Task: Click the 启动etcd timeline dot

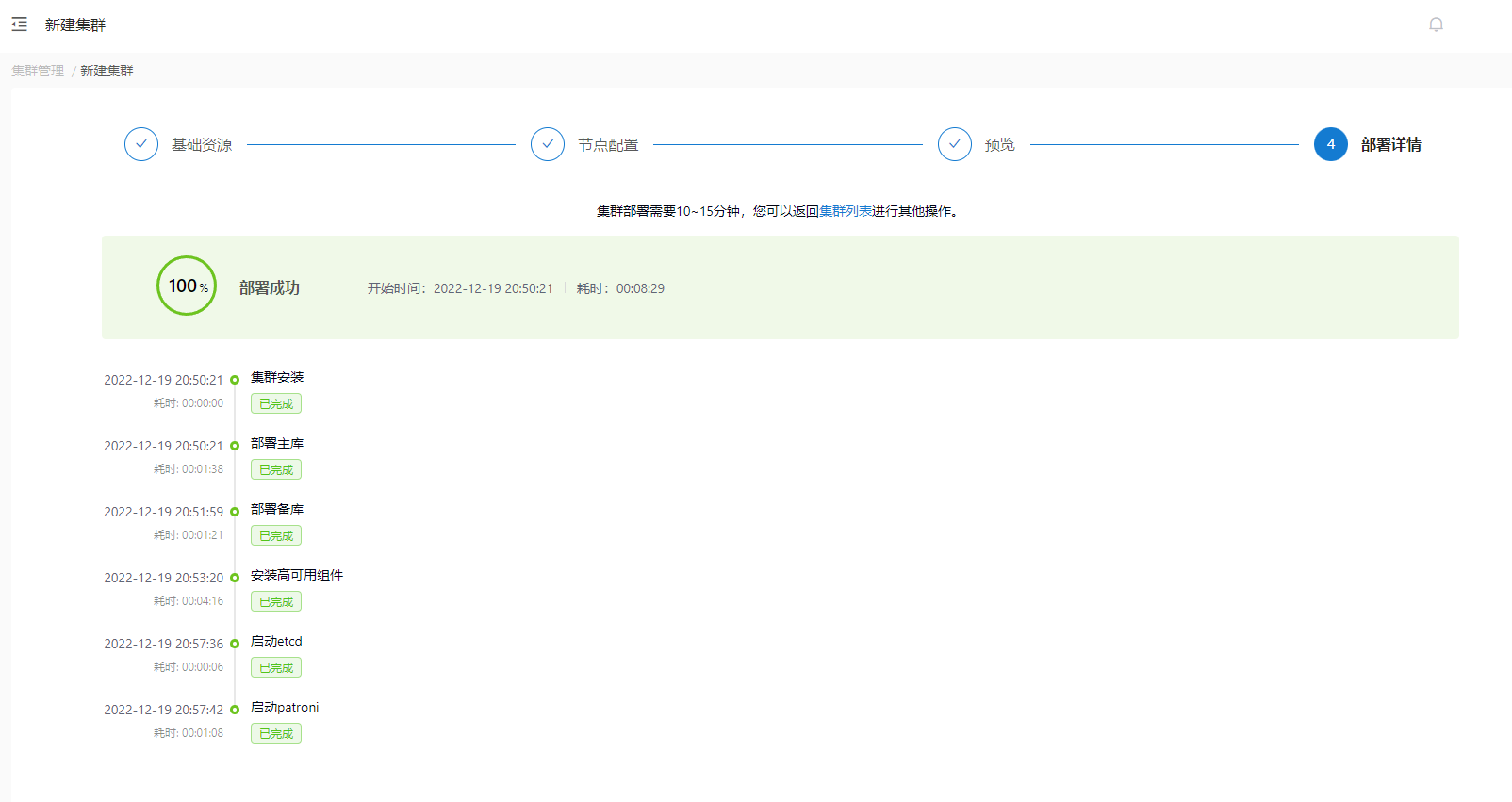Action: [x=235, y=644]
